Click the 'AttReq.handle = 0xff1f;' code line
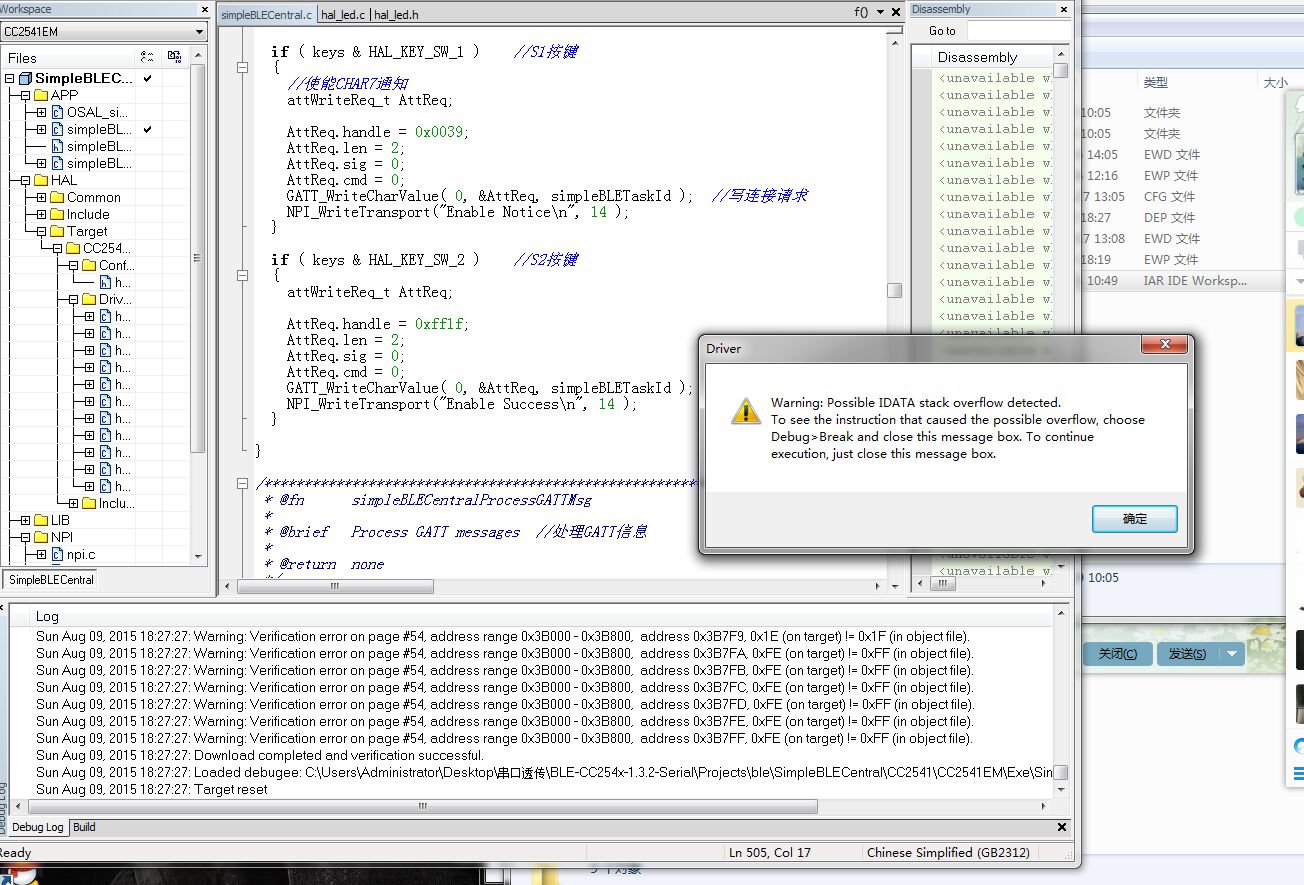Image resolution: width=1304 pixels, height=885 pixels. click(x=378, y=324)
